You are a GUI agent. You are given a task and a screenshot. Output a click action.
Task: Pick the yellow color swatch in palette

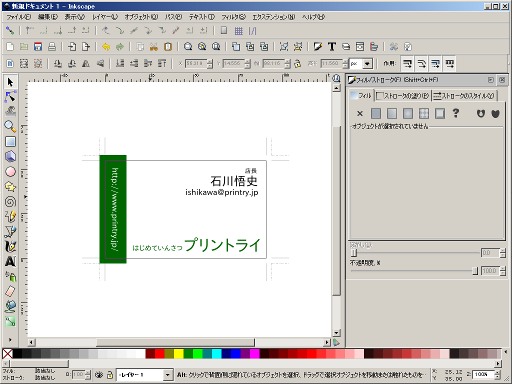click(x=179, y=353)
